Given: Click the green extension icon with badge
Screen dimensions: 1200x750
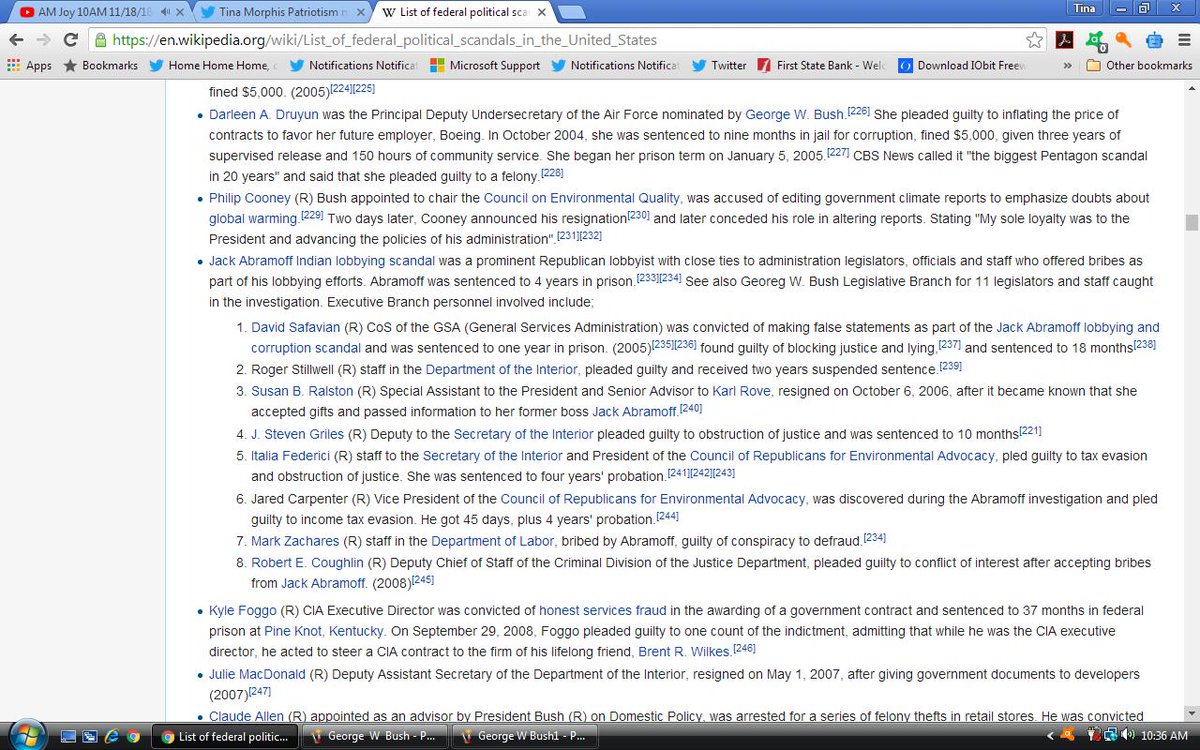Looking at the screenshot, I should (x=1097, y=41).
